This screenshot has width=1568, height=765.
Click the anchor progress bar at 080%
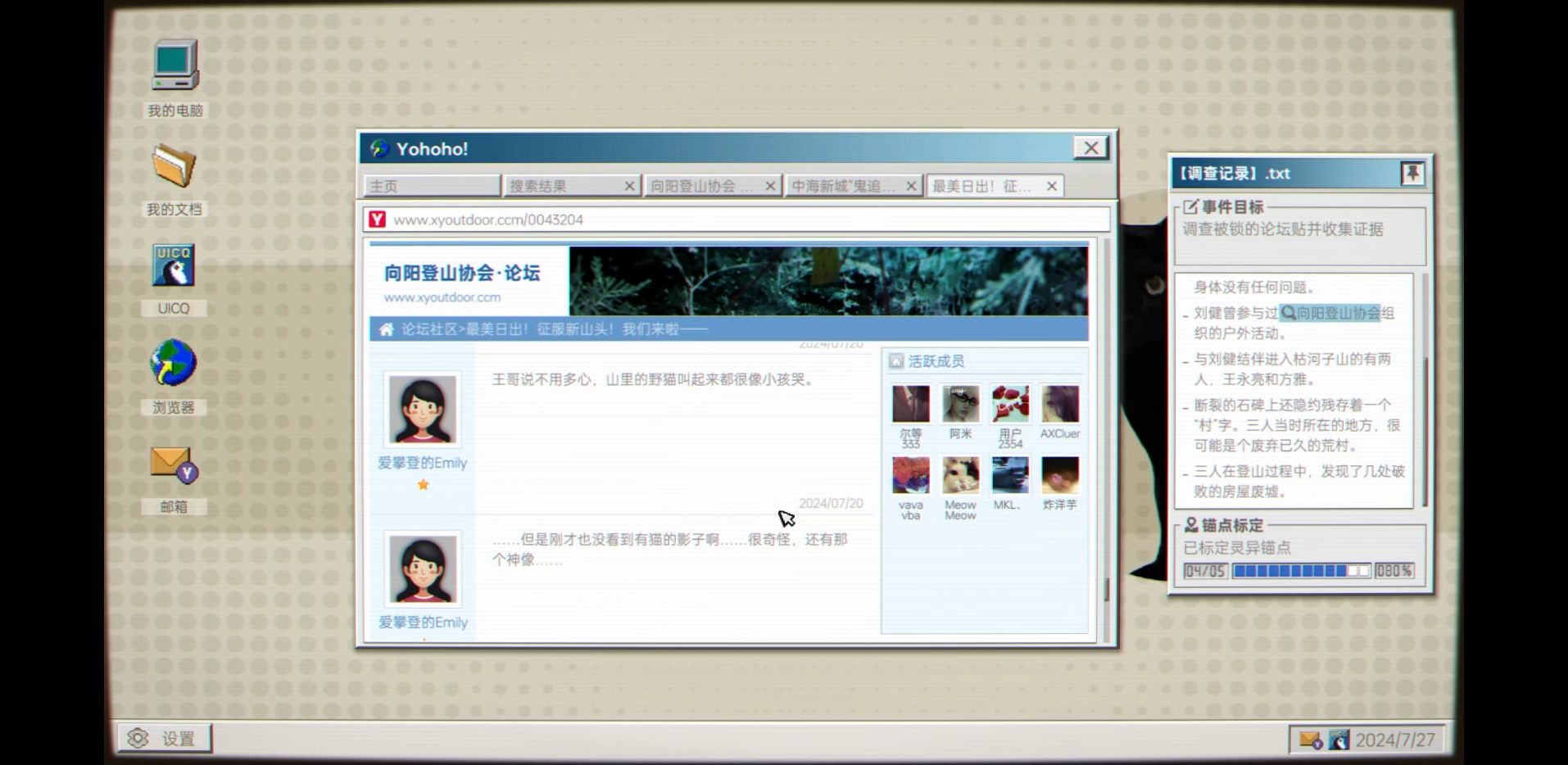[1300, 571]
